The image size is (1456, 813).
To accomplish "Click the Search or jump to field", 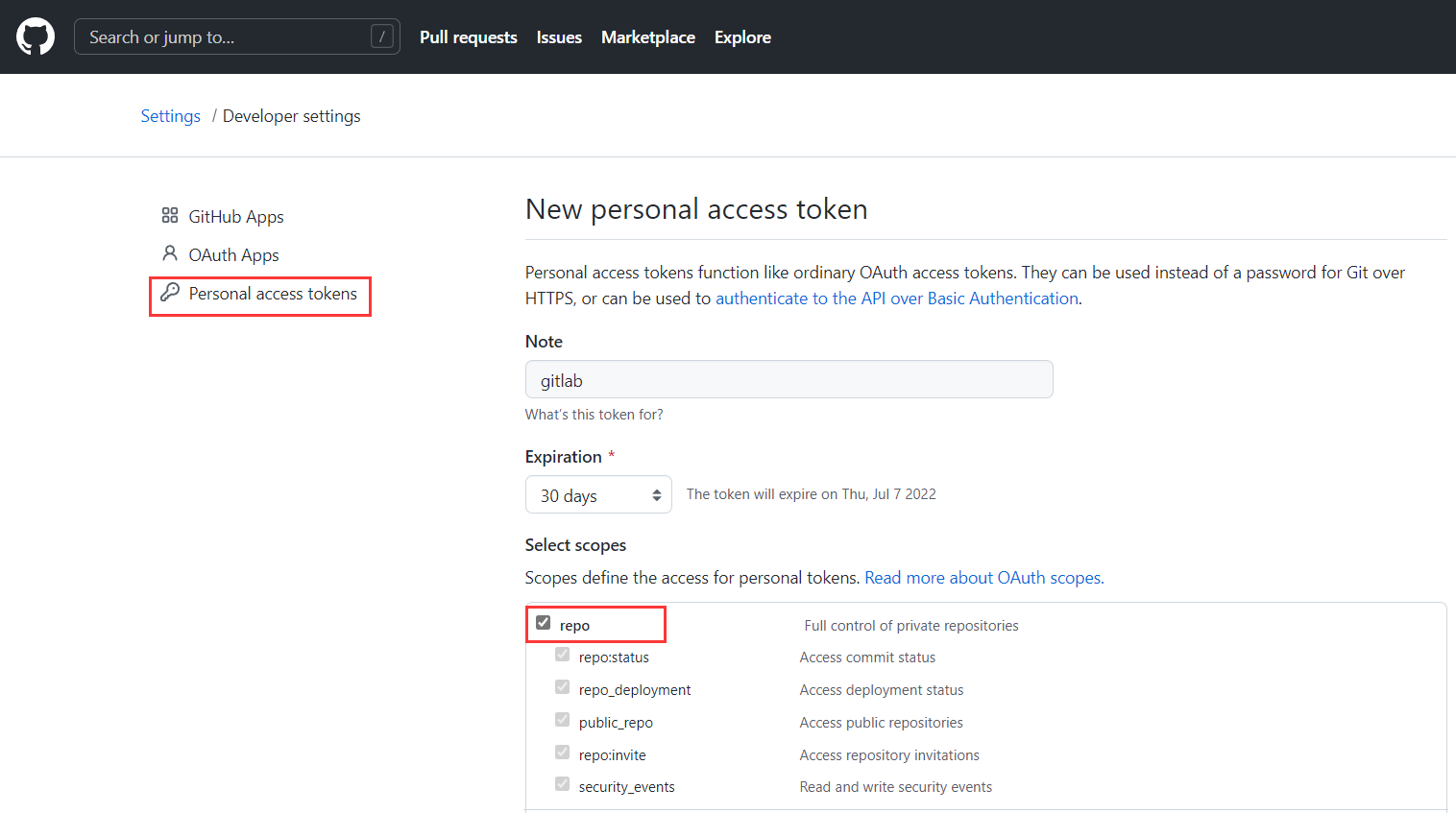I will click(x=231, y=36).
